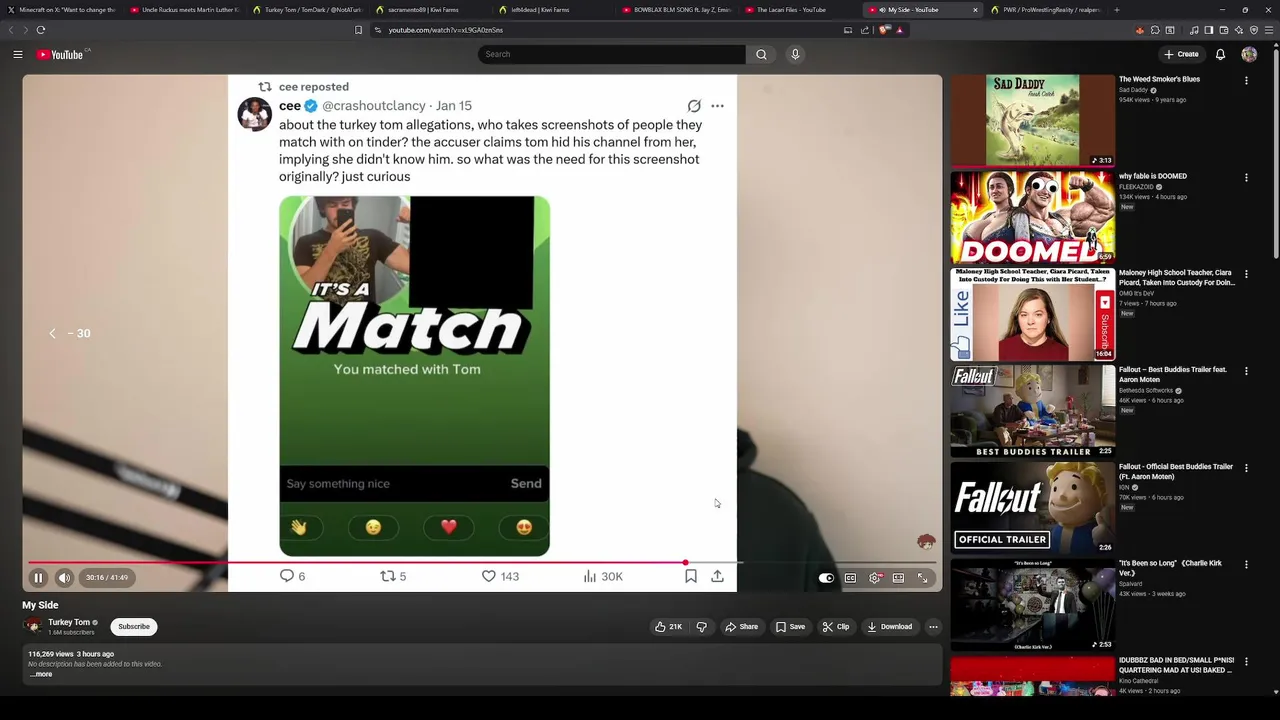Screen dimensions: 1280x720
Task: Switch to sacramento89 Kiwi Farms tab
Action: coord(431,10)
